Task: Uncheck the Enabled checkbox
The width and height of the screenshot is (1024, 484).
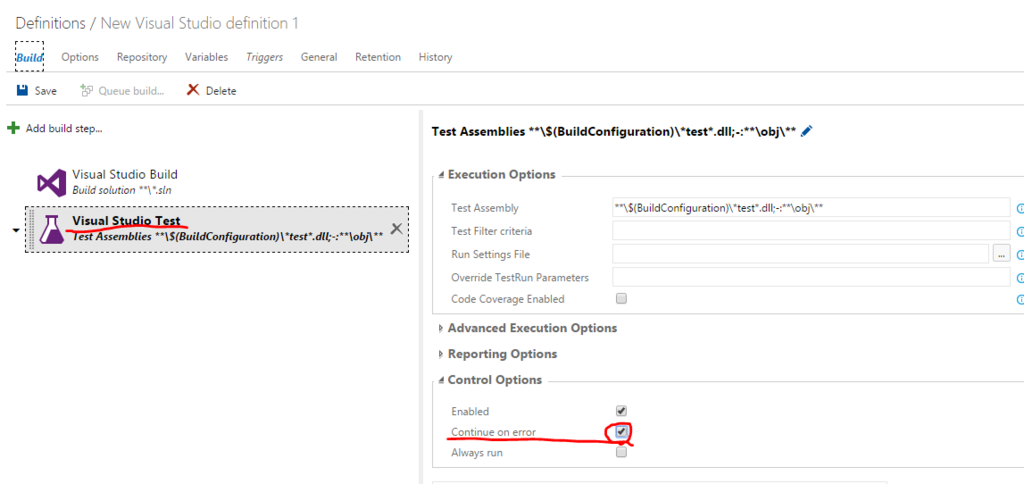Action: 621,411
